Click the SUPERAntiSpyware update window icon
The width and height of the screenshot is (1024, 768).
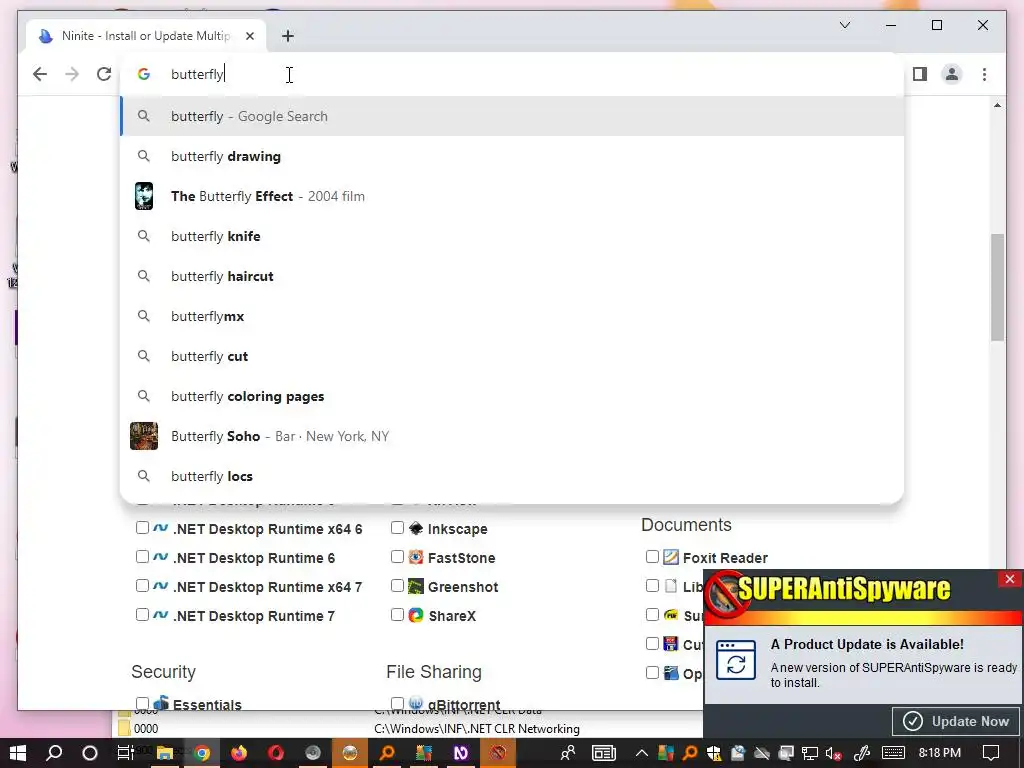(x=736, y=660)
